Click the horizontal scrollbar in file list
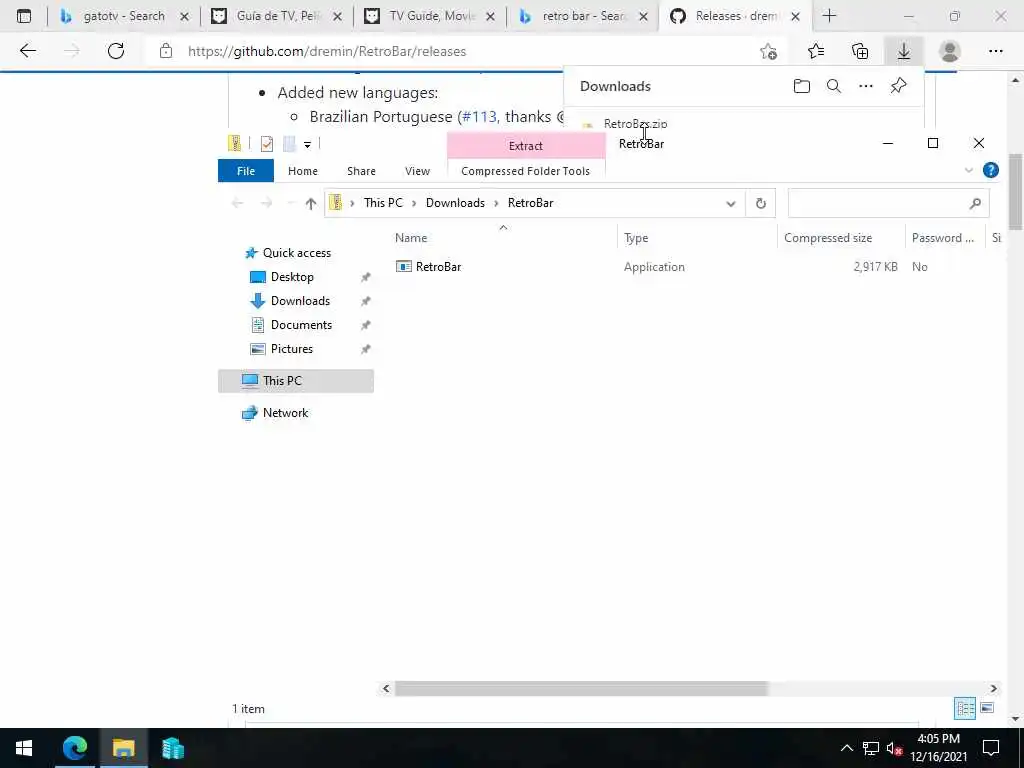Viewport: 1024px width, 768px height. [581, 688]
